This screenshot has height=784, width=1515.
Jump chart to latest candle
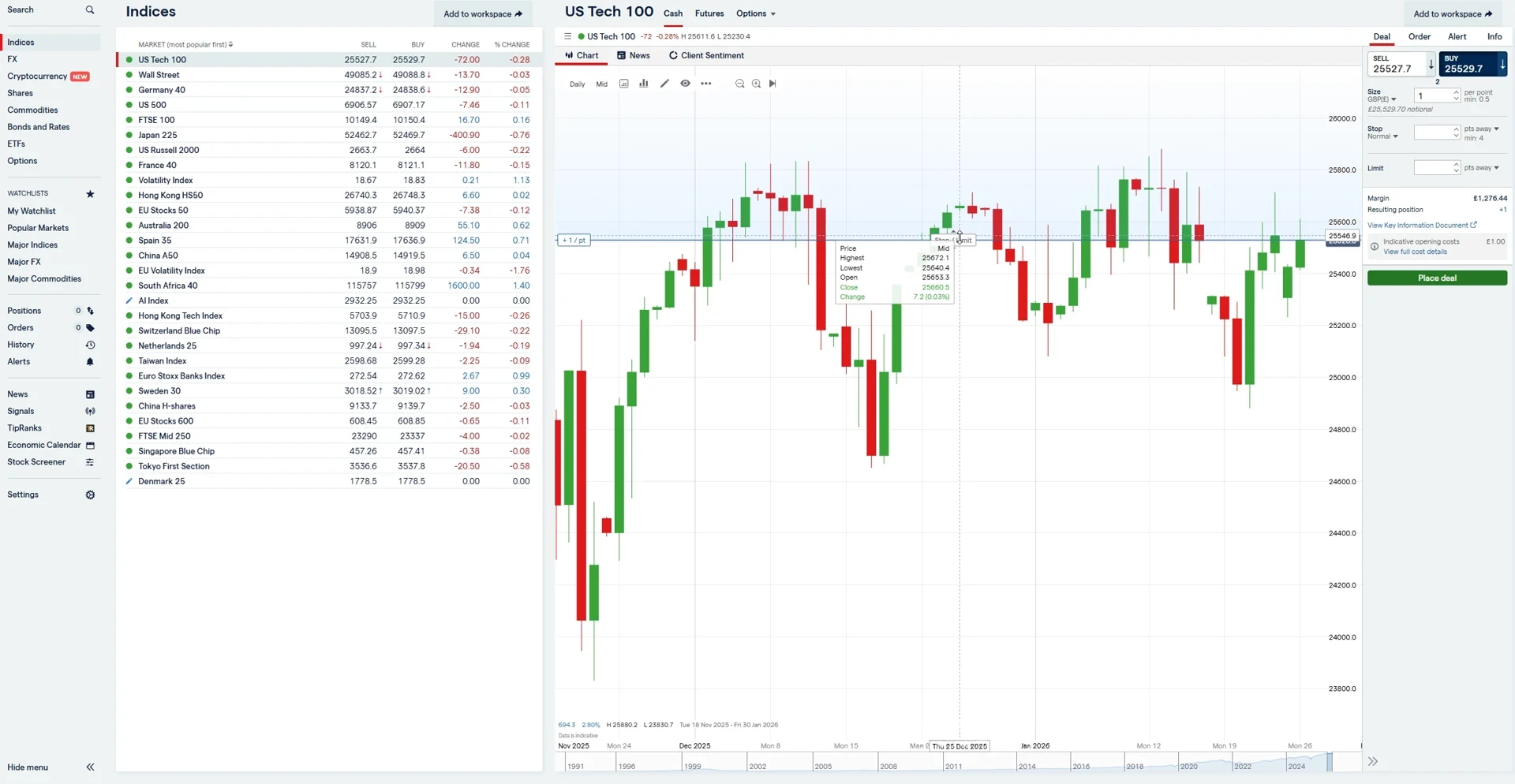tap(772, 84)
